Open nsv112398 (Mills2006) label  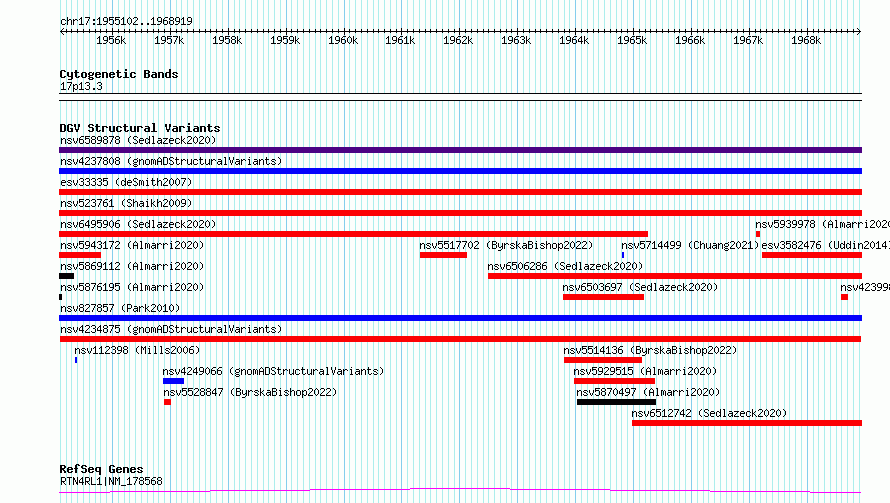tap(137, 350)
